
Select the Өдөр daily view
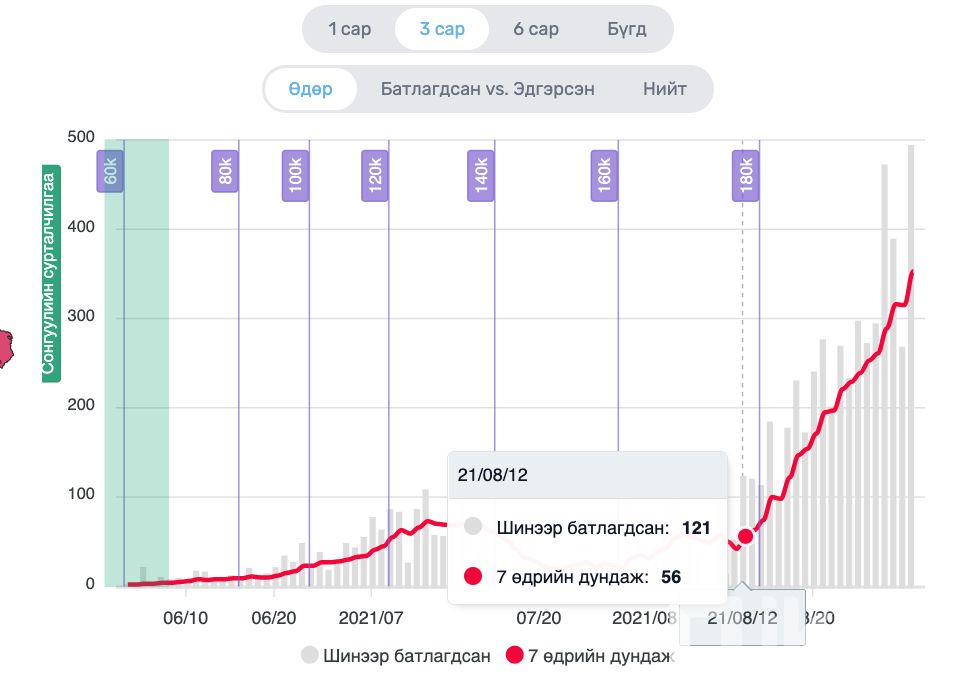coord(310,89)
